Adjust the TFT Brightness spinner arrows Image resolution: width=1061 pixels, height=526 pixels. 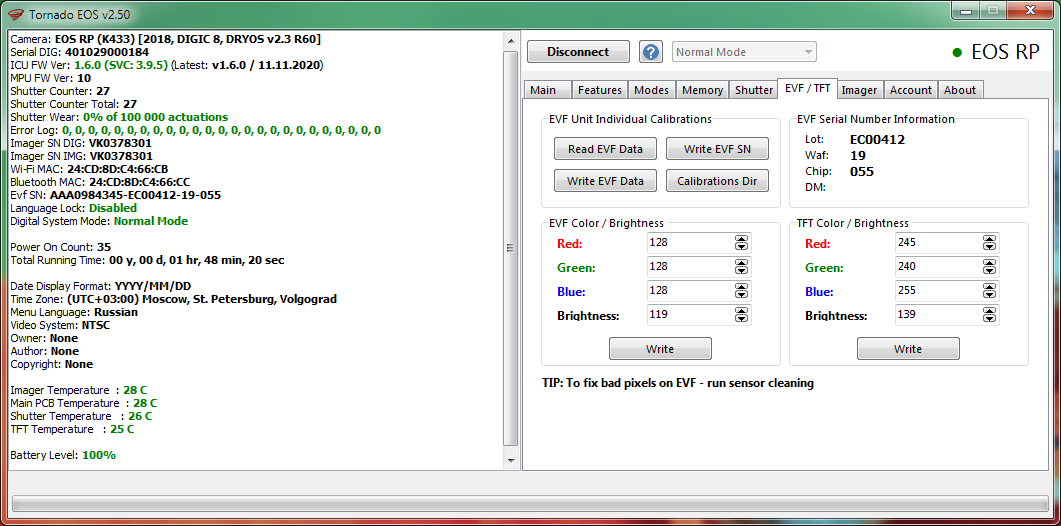coord(989,315)
